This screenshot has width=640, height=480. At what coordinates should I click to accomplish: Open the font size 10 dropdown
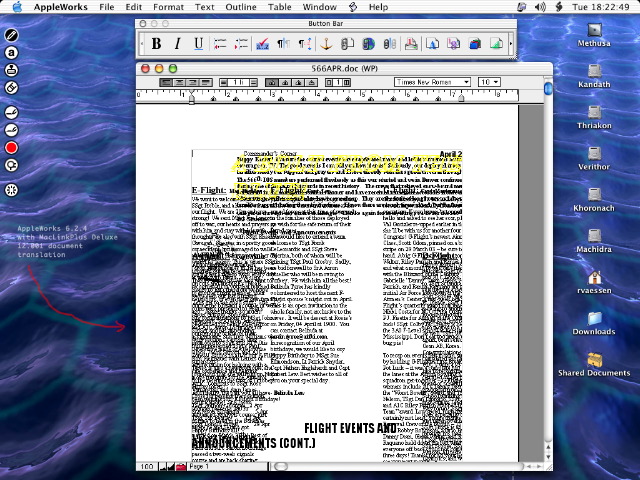(488, 81)
